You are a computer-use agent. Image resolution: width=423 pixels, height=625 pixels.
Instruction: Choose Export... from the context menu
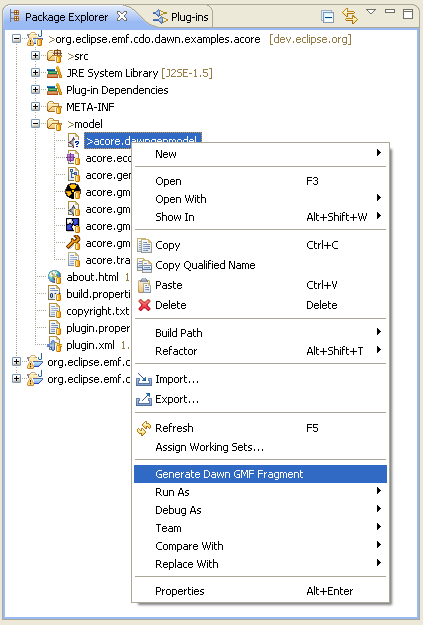tap(260, 399)
